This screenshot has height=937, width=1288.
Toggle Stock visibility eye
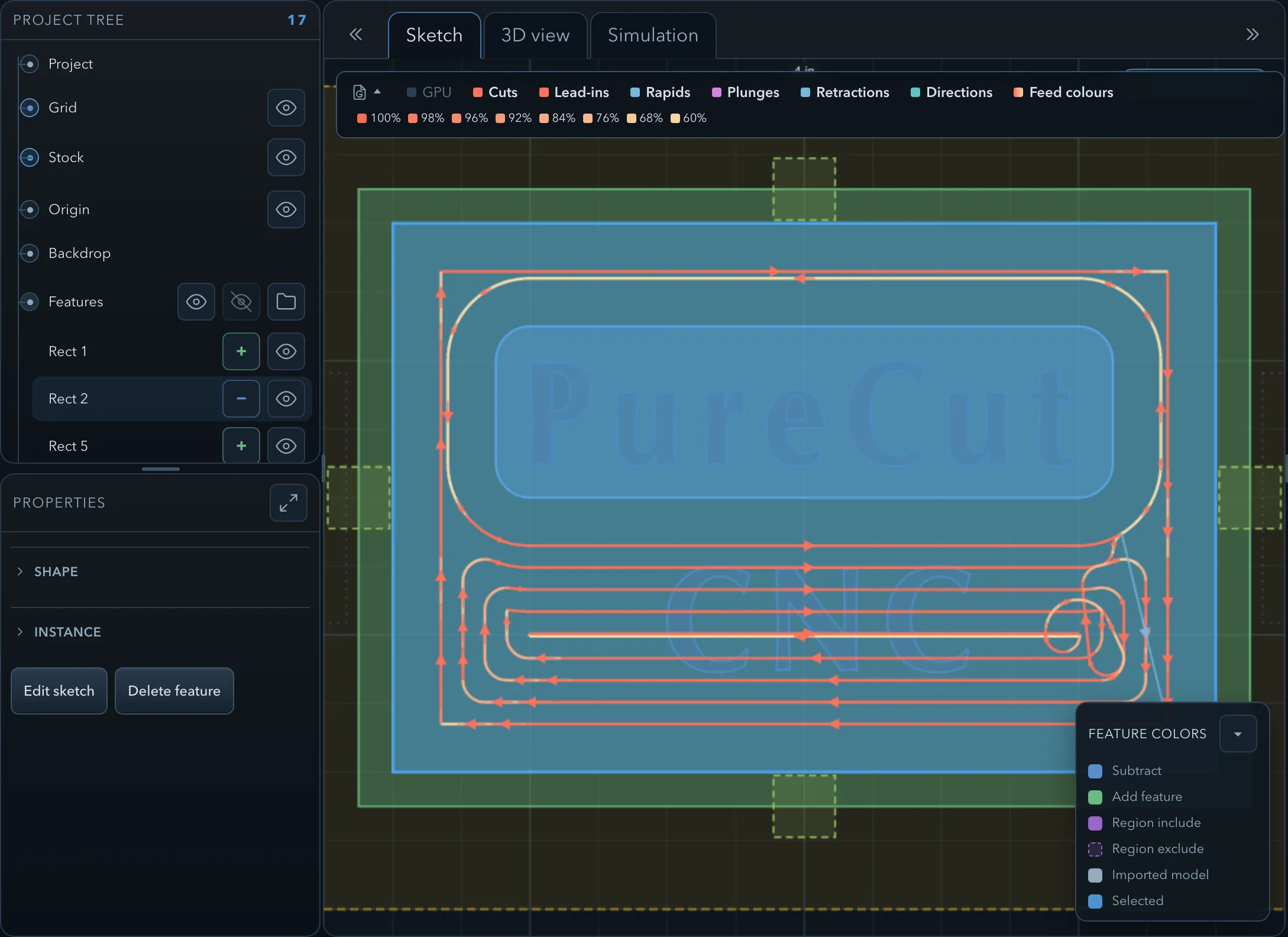coord(286,157)
